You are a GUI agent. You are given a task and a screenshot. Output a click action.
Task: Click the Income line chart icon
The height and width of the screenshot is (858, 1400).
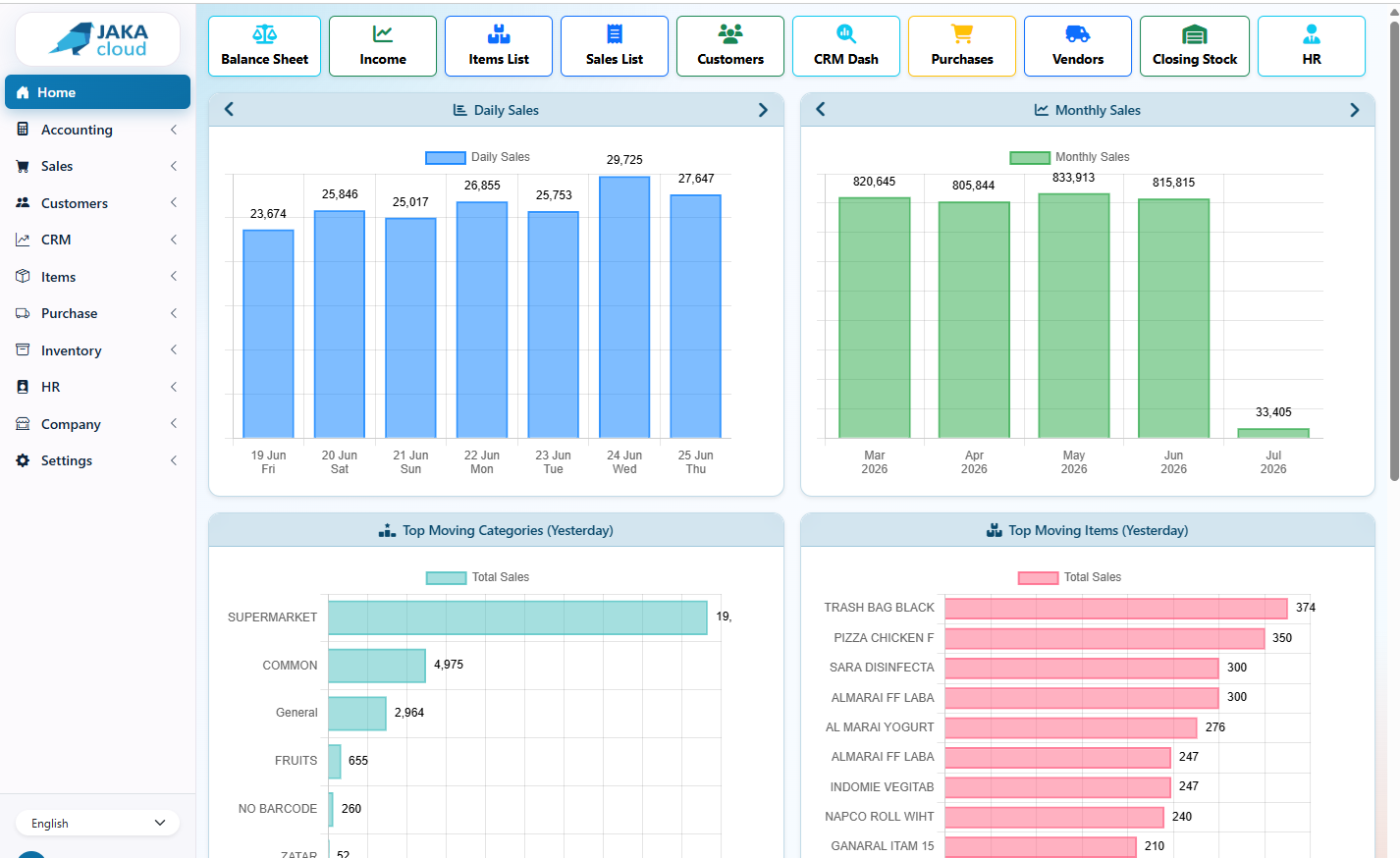(x=383, y=34)
